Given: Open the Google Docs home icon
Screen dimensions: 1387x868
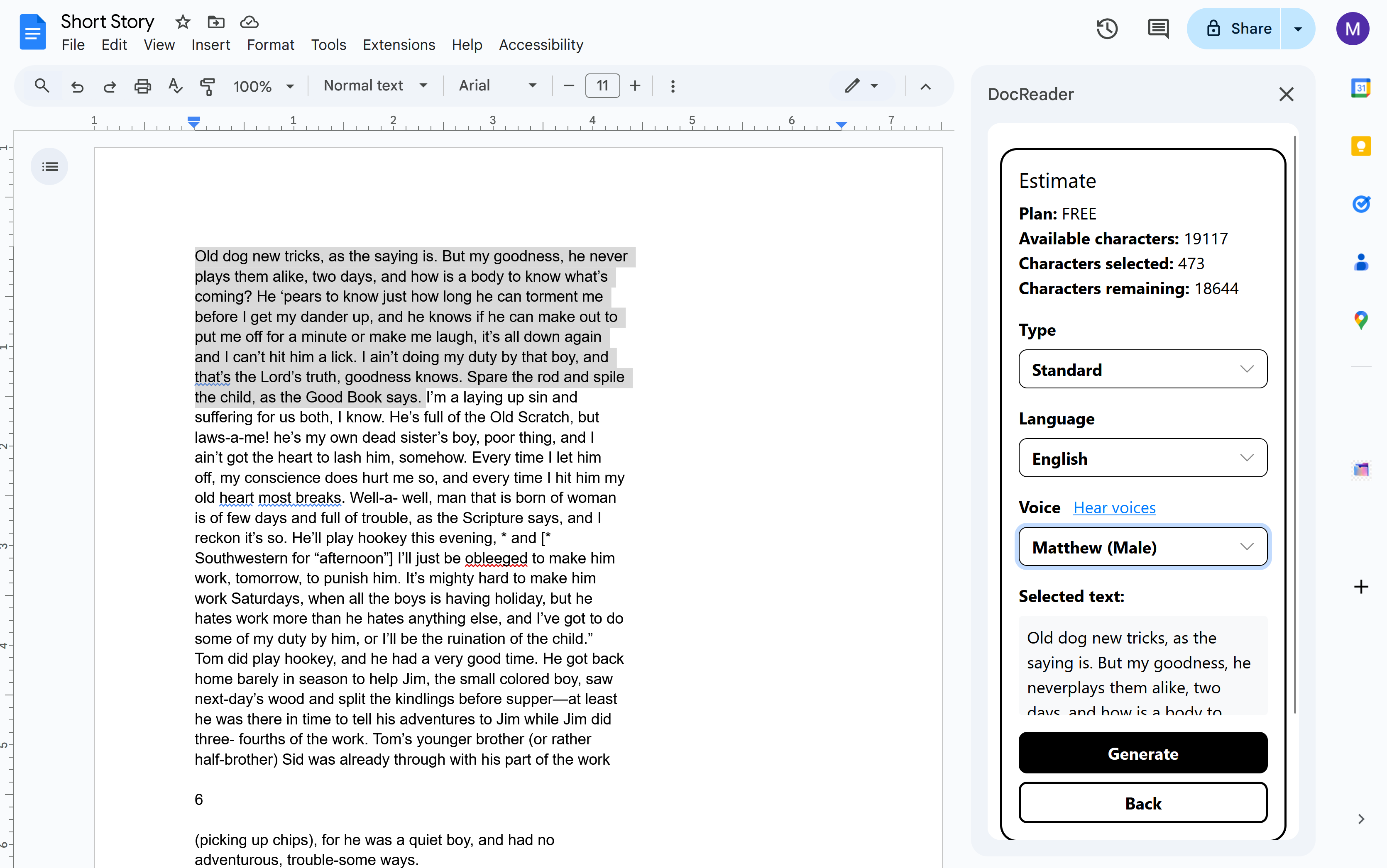Looking at the screenshot, I should 33,32.
